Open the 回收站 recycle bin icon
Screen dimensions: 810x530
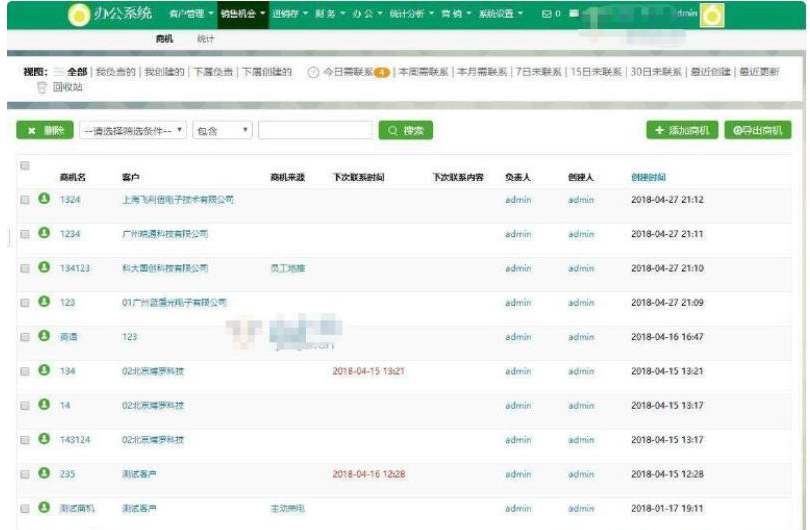pos(42,87)
